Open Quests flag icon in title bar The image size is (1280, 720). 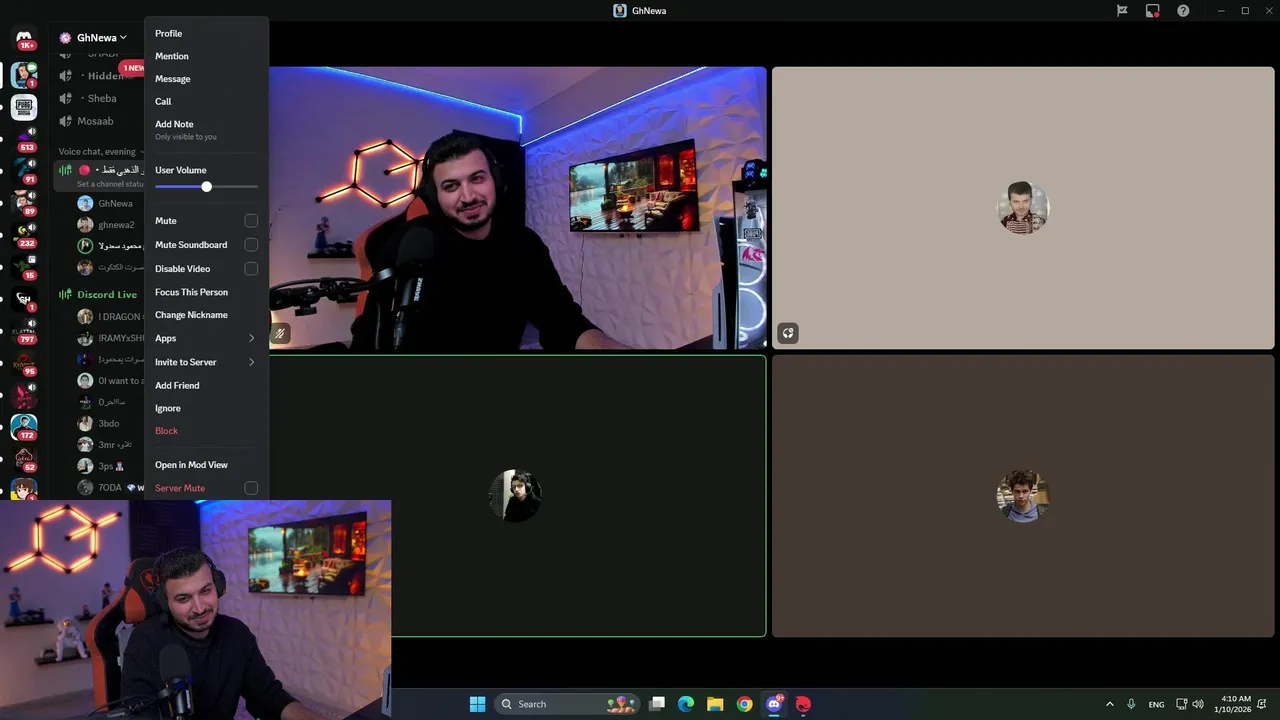(x=1122, y=11)
